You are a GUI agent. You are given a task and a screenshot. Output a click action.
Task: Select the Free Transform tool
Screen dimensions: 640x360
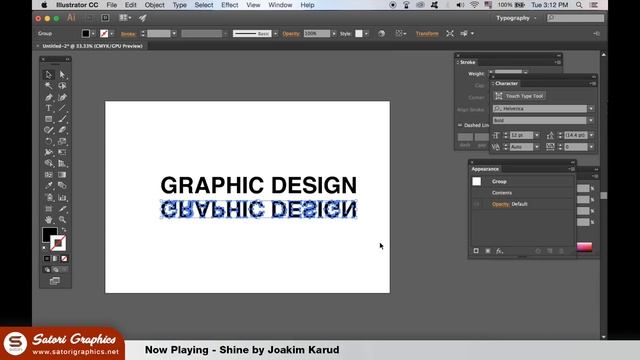click(x=62, y=152)
